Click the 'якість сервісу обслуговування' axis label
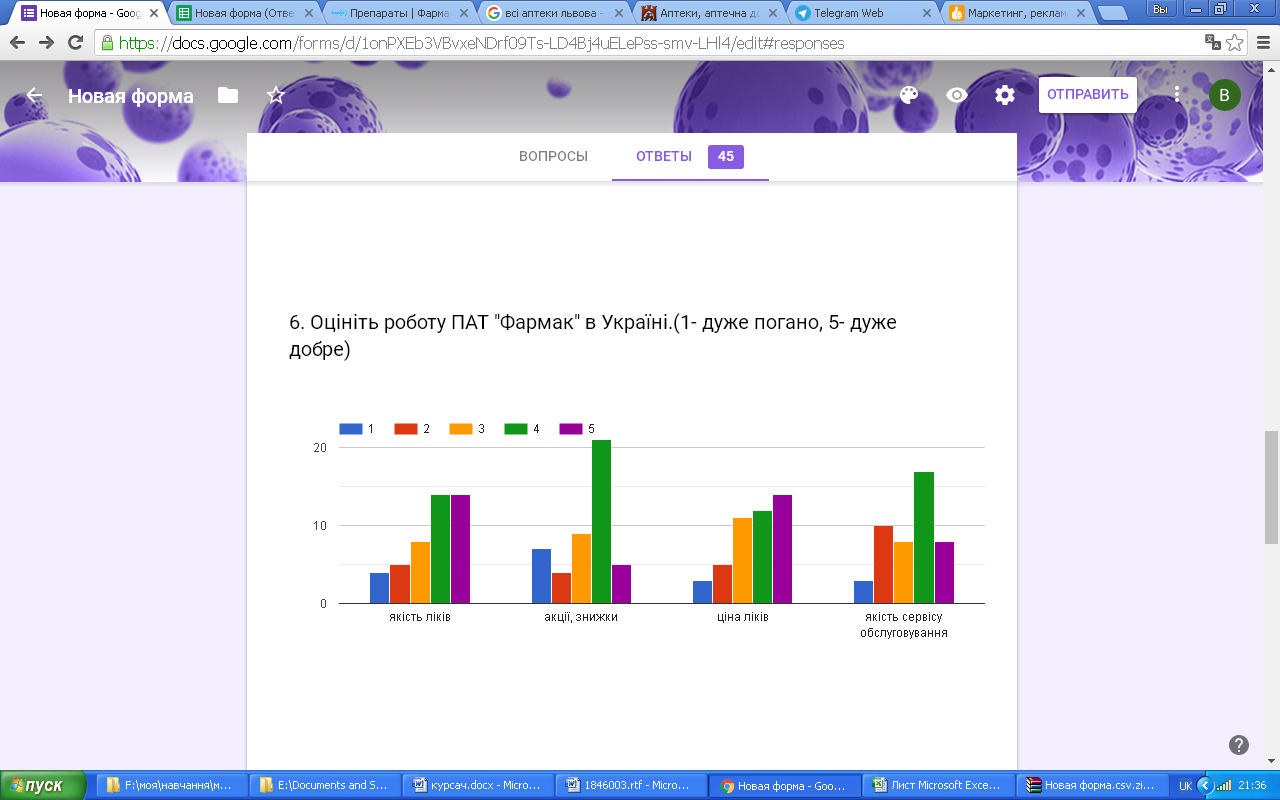1280x800 pixels. point(904,625)
